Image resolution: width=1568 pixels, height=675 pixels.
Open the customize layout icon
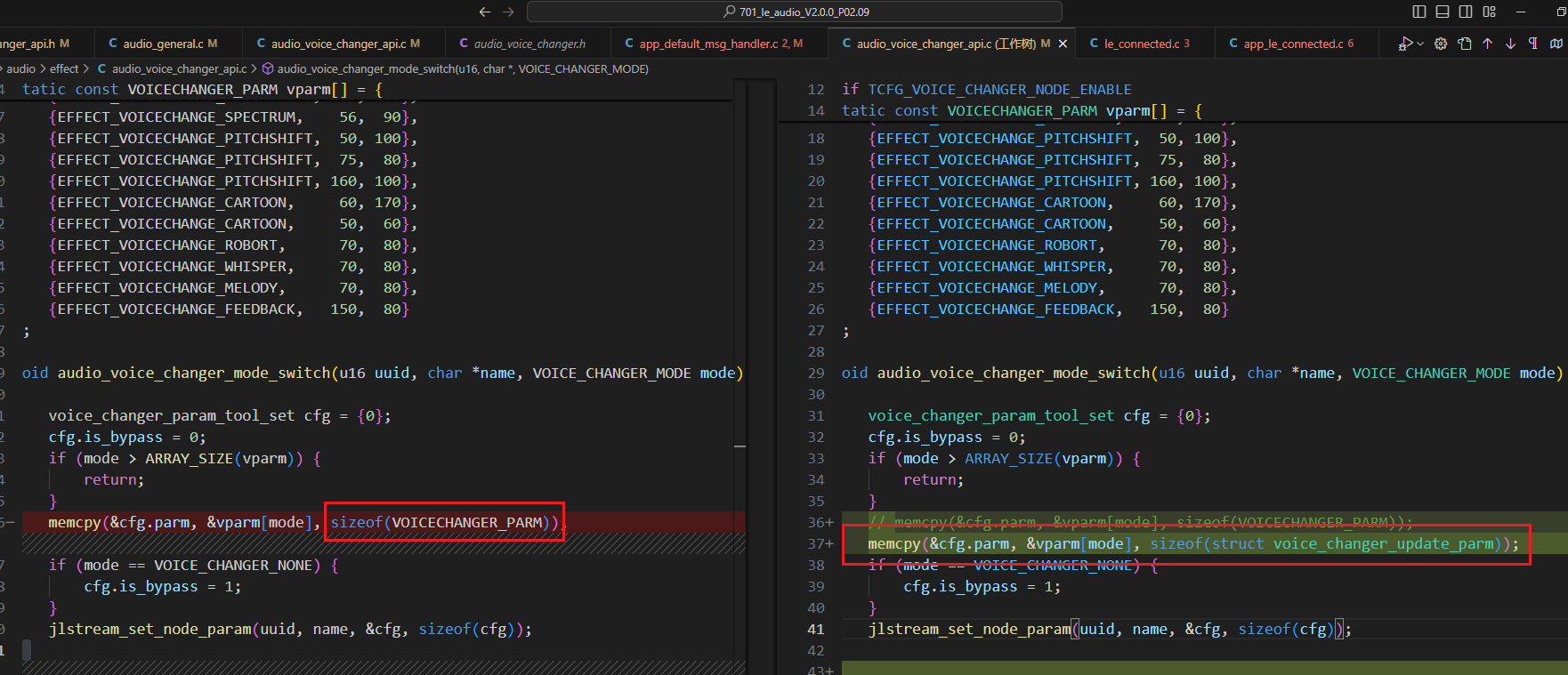coord(1490,12)
